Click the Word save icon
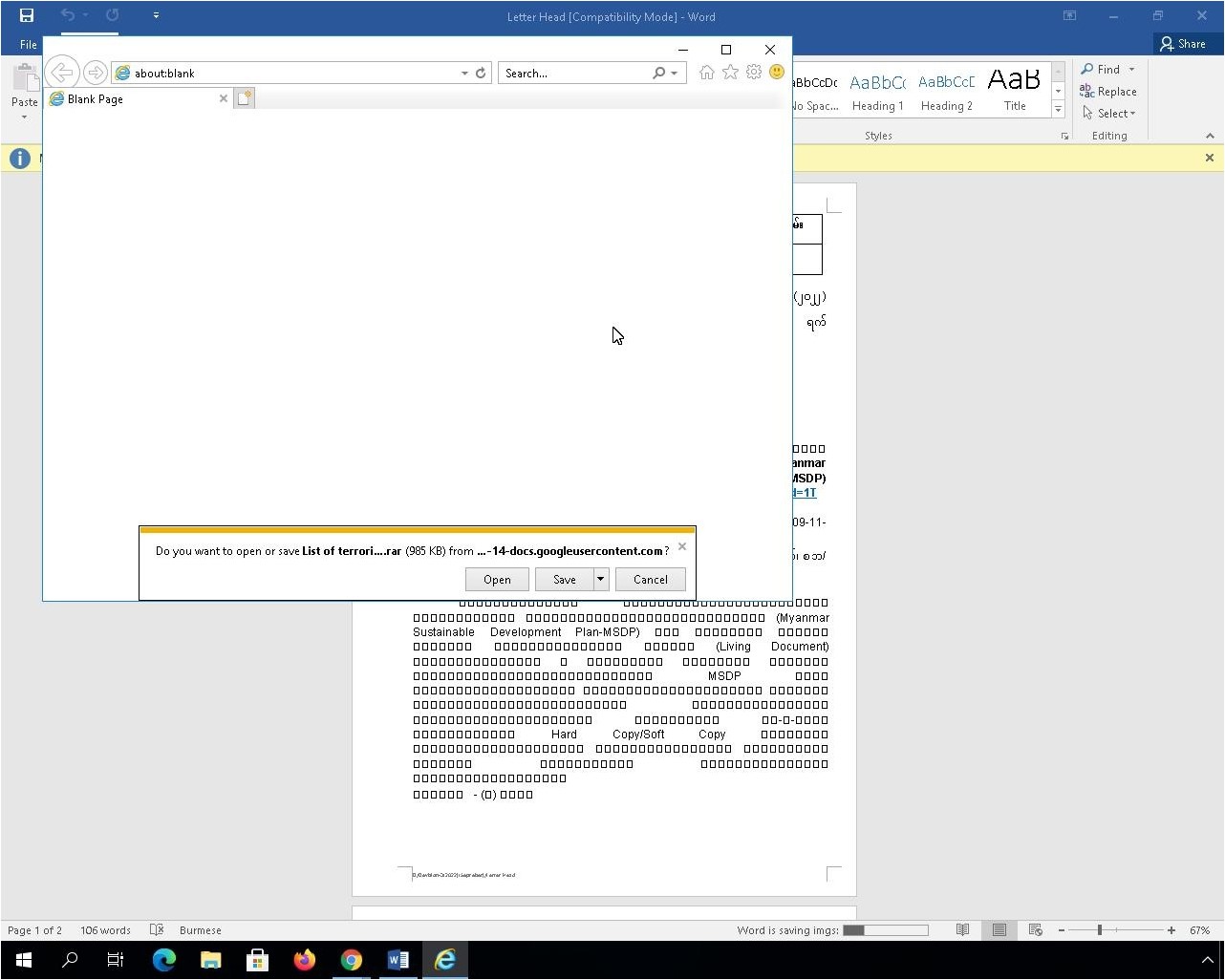Viewport: 1225px width, 980px height. point(27,15)
